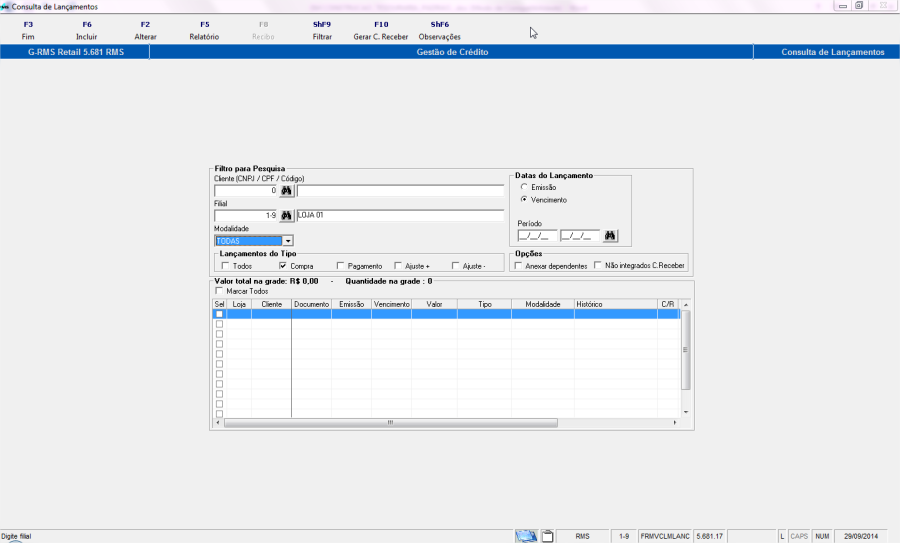Click the grid horizontal scrollbar thumb
Image resolution: width=900 pixels, height=543 pixels.
pos(390,422)
